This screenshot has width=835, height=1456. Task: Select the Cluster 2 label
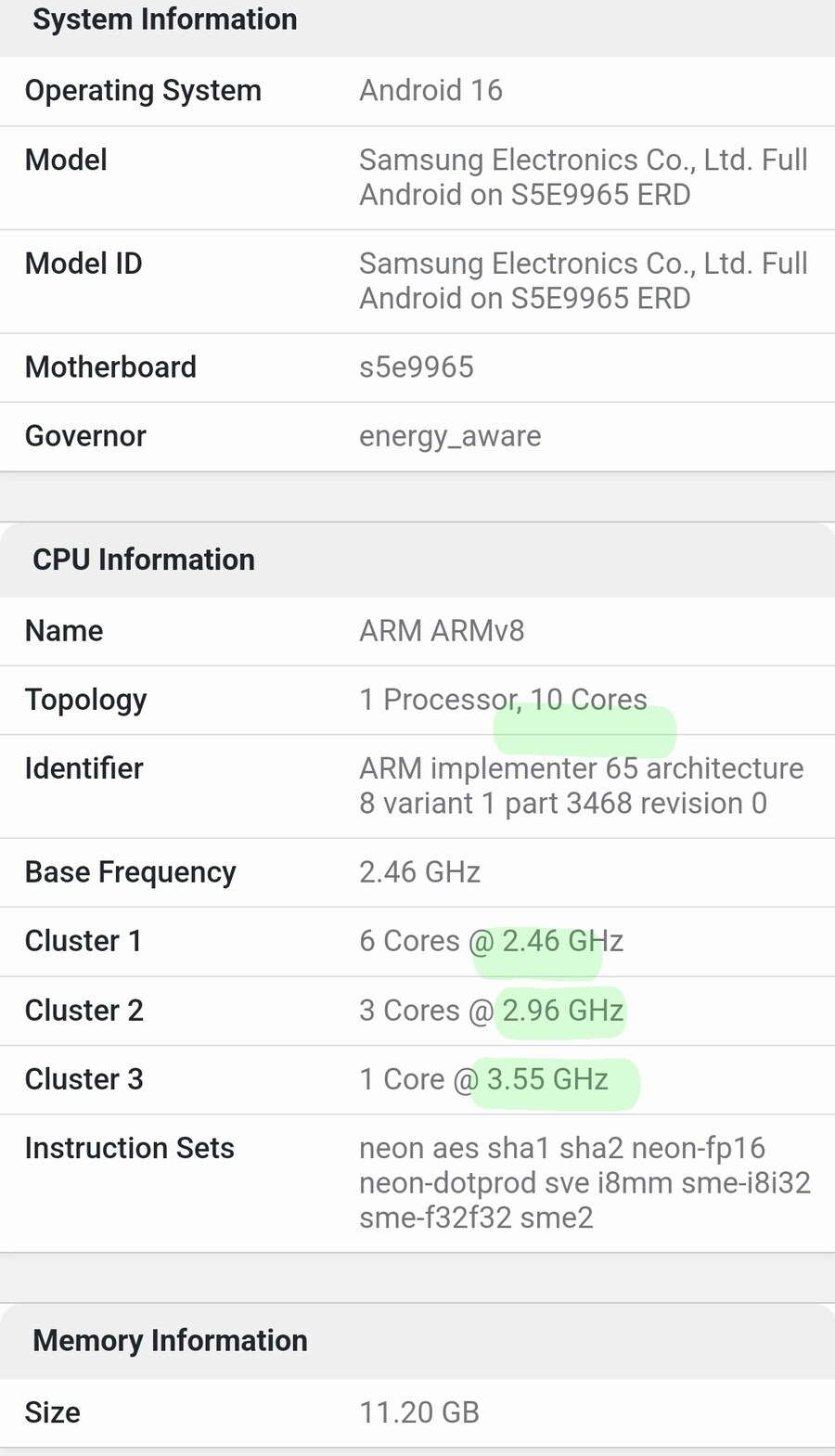[84, 1011]
